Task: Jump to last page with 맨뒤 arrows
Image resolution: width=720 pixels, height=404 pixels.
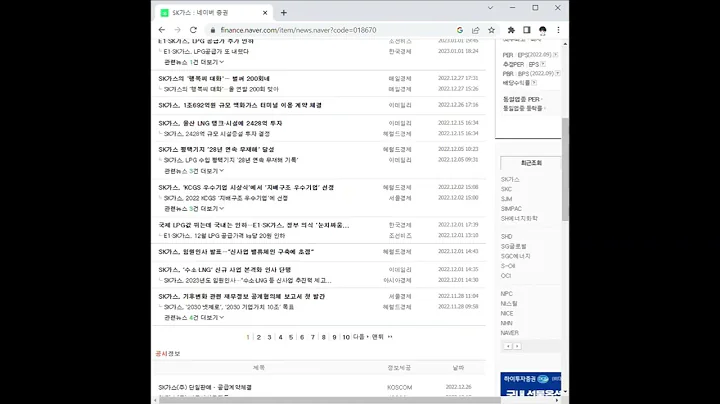Action: [381, 337]
